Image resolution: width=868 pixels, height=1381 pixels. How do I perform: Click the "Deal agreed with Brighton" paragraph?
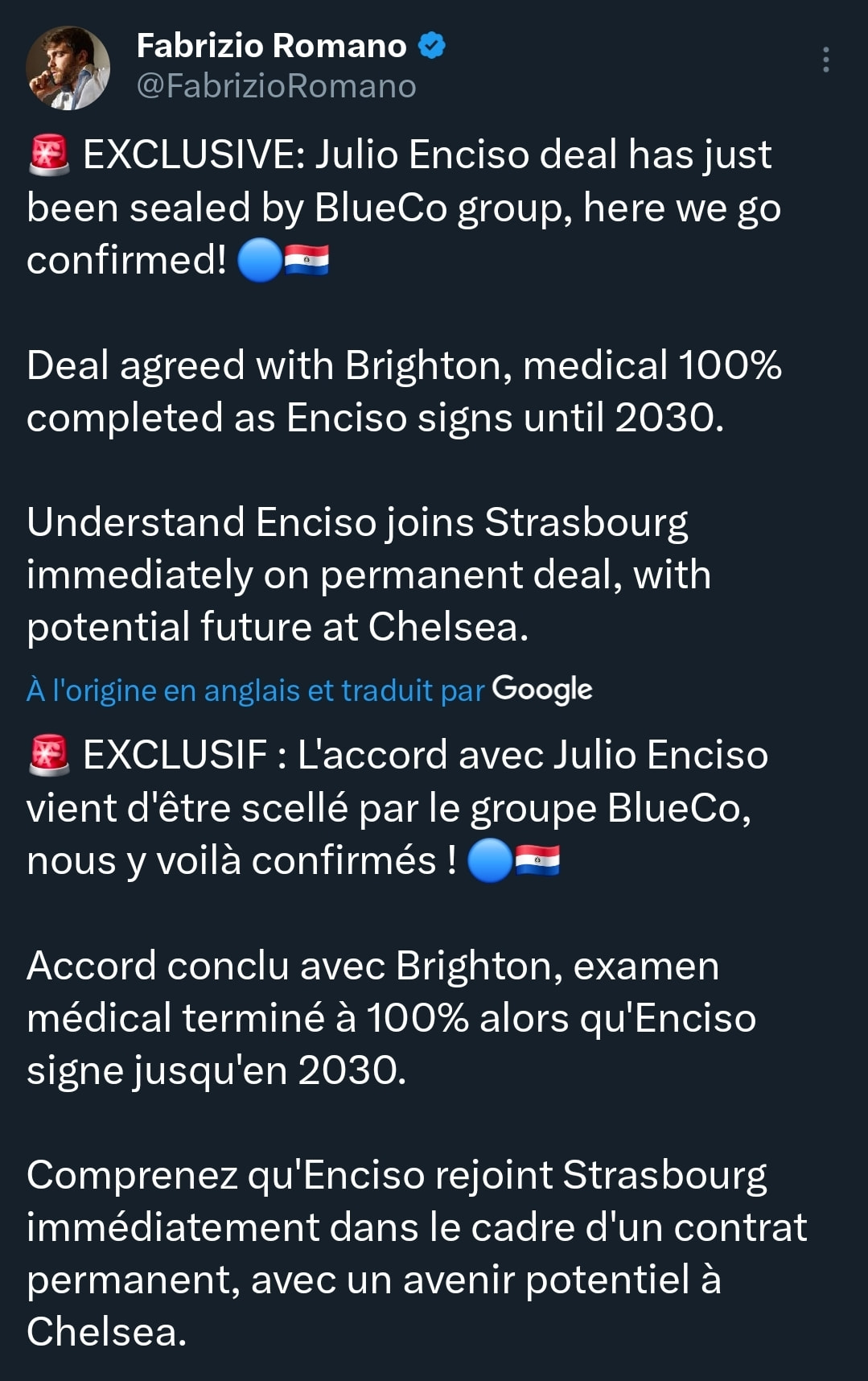[x=402, y=392]
